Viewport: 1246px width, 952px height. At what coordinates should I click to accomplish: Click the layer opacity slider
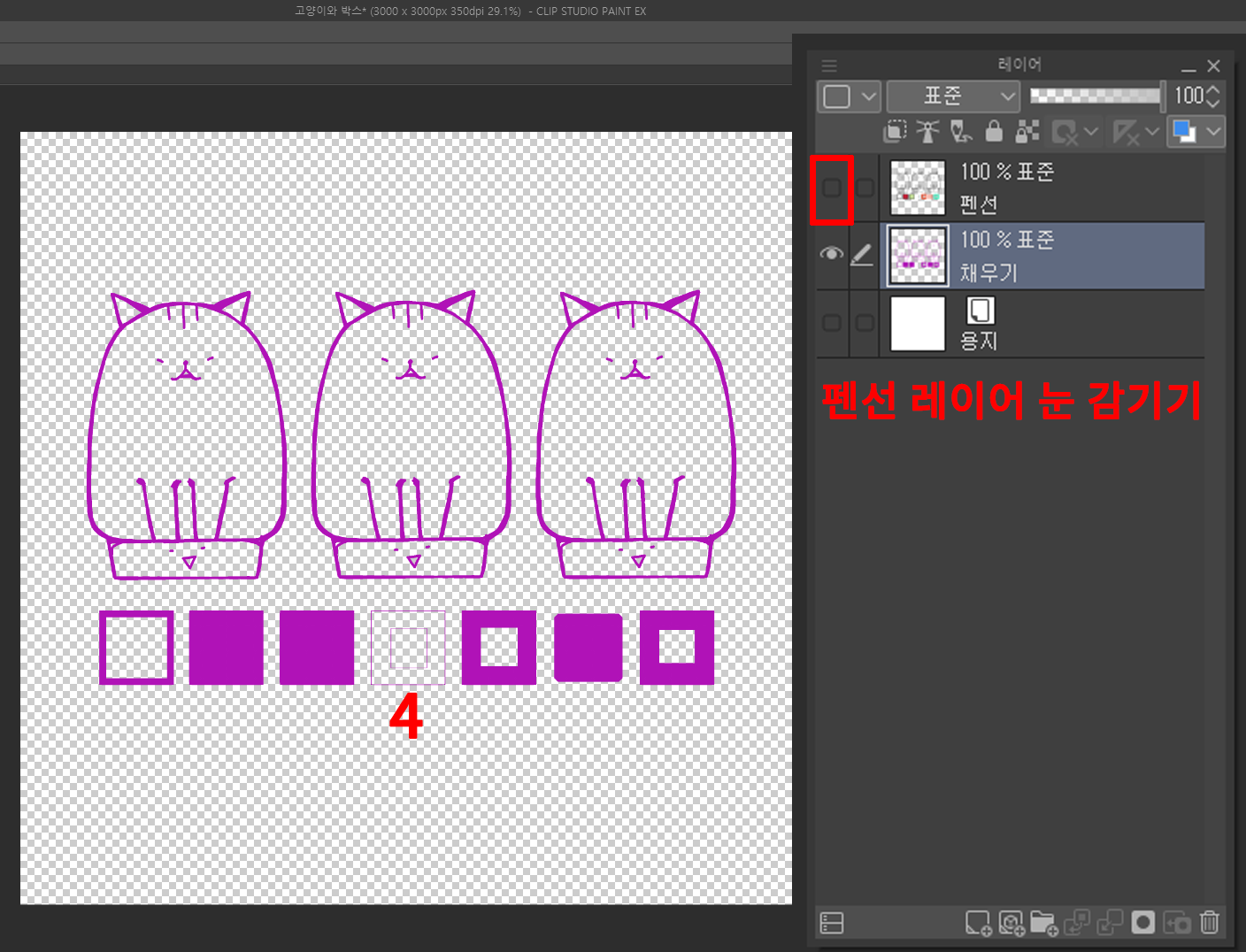[x=1097, y=96]
